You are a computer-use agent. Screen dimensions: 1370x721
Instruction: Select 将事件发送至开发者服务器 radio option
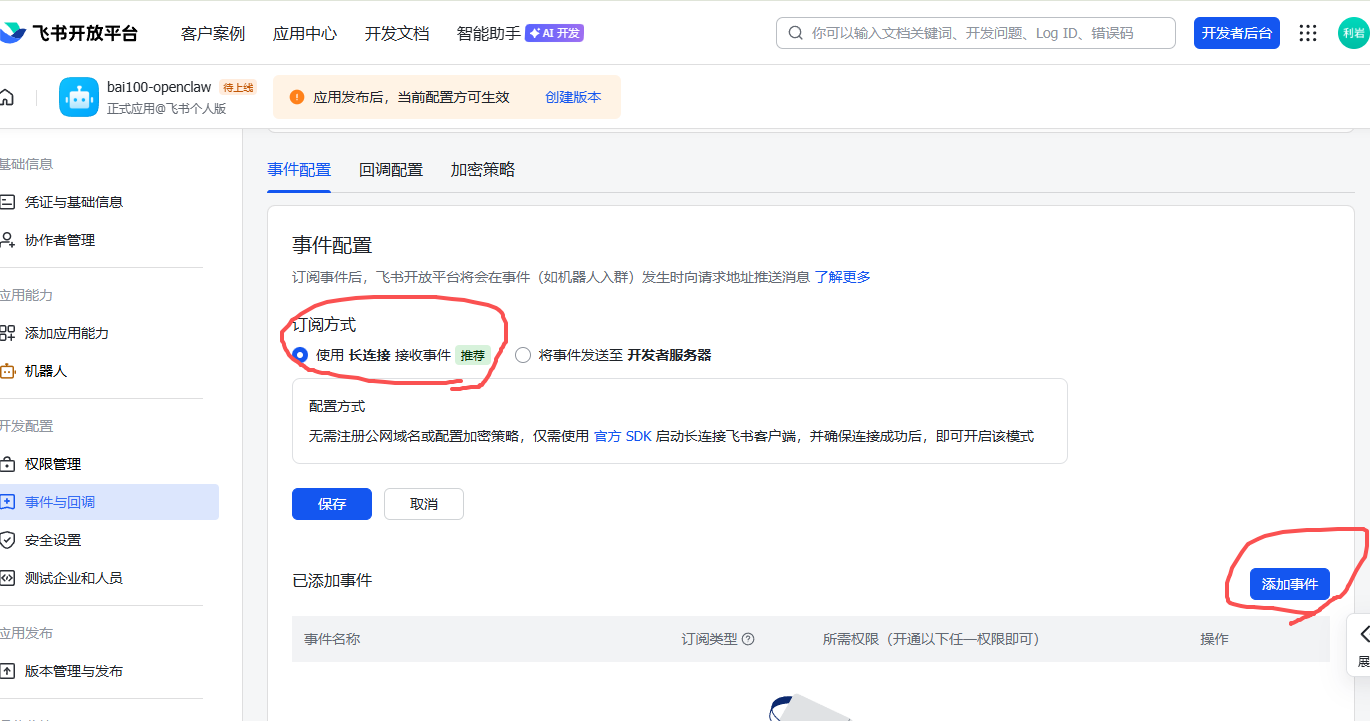[x=523, y=355]
